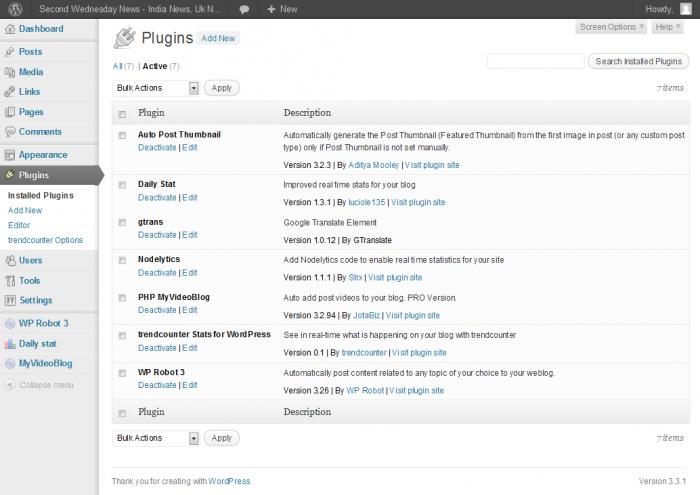This screenshot has height=495, width=700.
Task: Open the plugin Editor submenu item
Action: [x=19, y=225]
